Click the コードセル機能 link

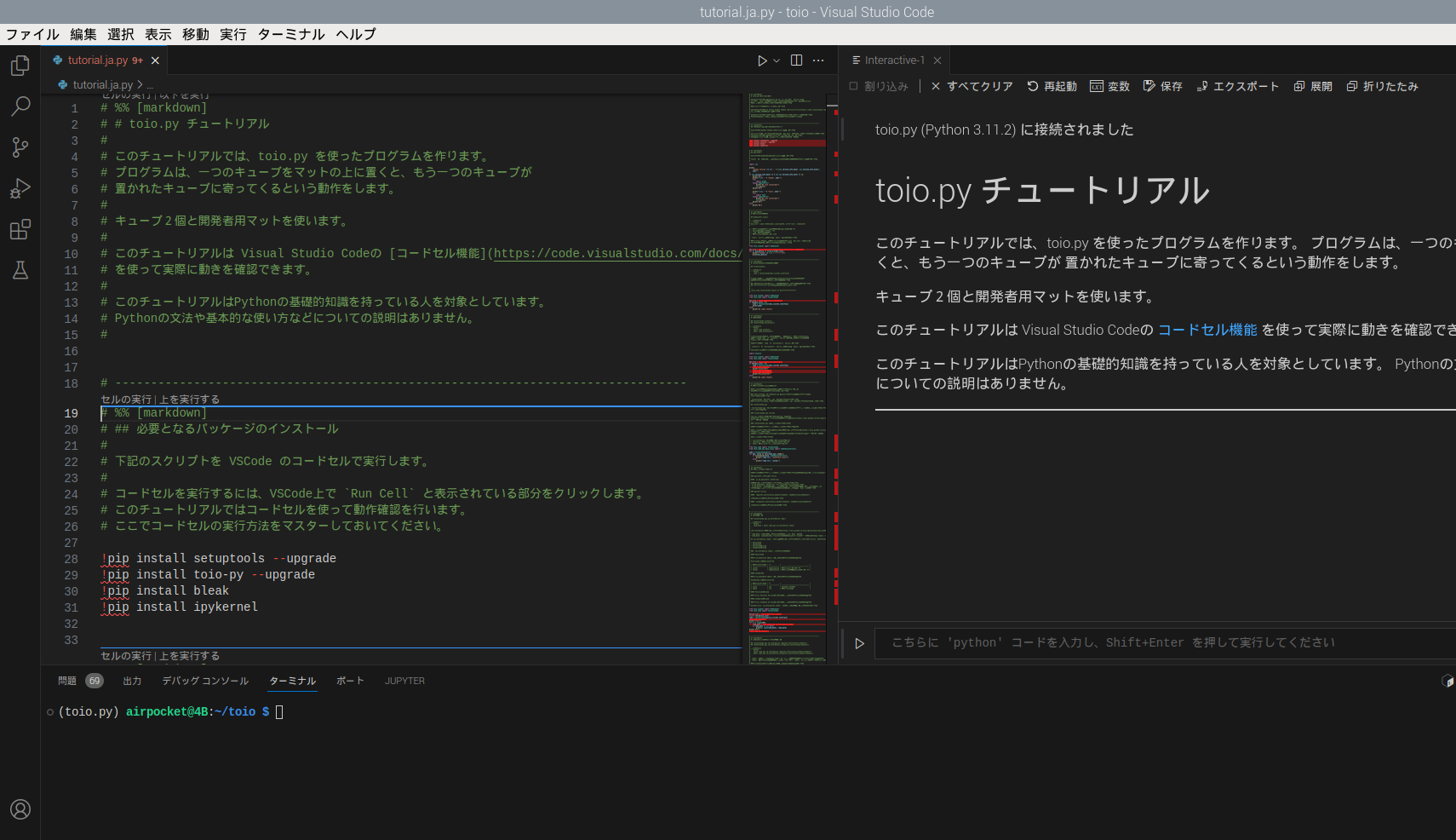point(1207,330)
